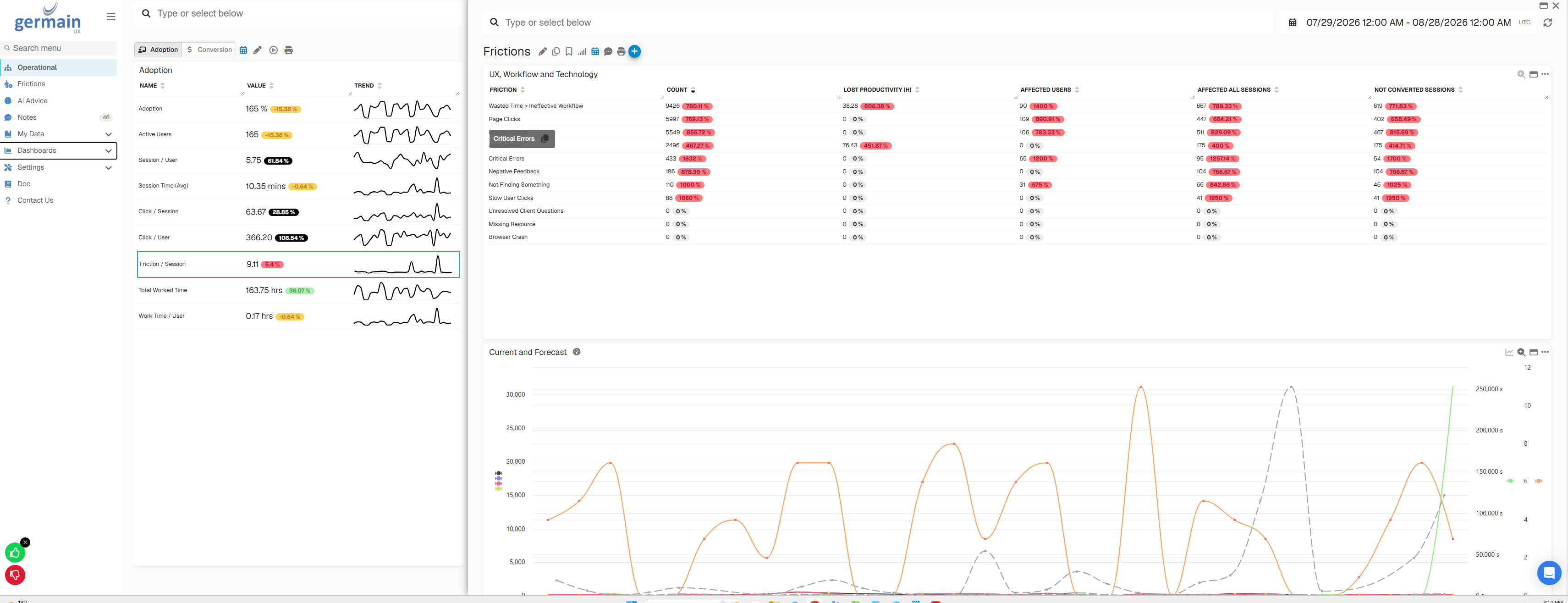
Task: Print the Adoption panel
Action: (x=288, y=50)
